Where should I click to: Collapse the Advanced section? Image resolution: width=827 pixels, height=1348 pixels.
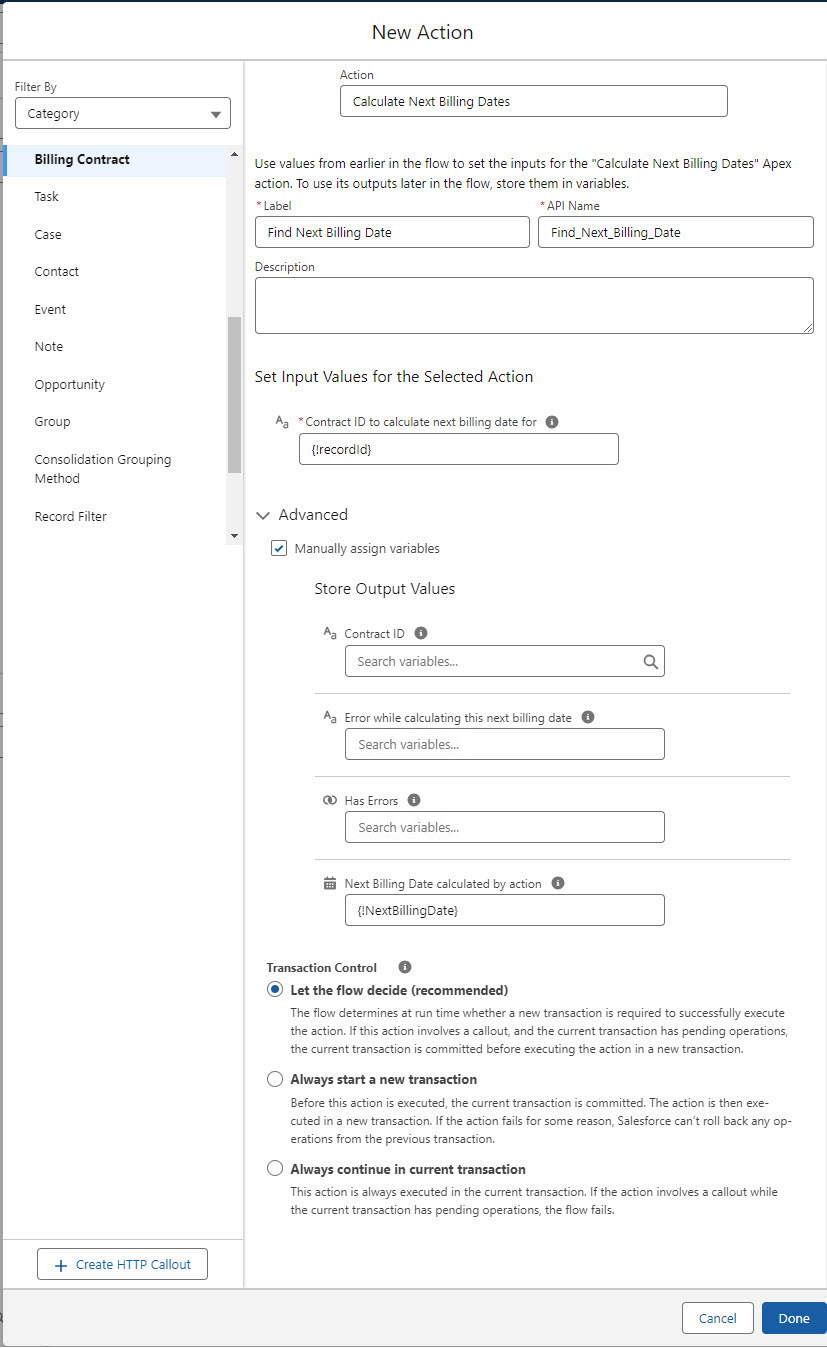(x=264, y=515)
